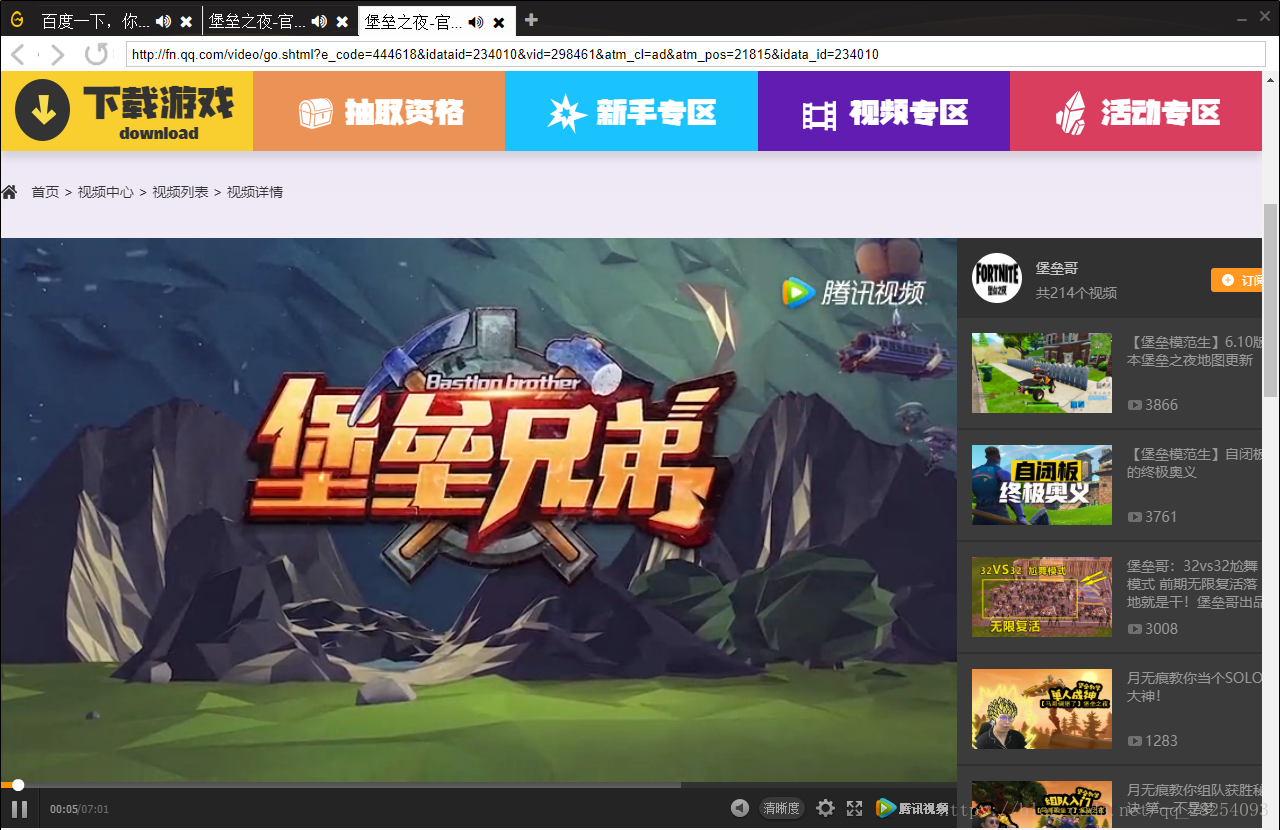This screenshot has height=830, width=1280.
Task: Go to 视频列表 in breadcrumb
Action: tap(180, 192)
